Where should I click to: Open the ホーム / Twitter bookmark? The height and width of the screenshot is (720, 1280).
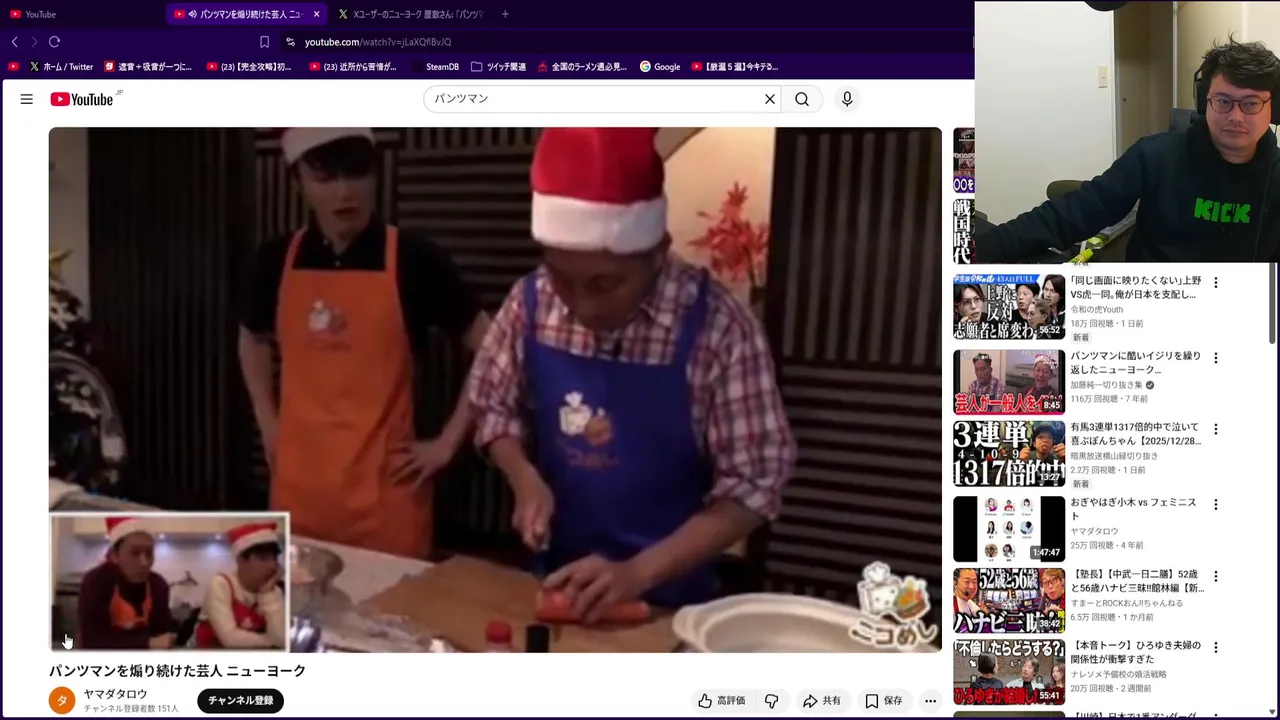point(62,67)
